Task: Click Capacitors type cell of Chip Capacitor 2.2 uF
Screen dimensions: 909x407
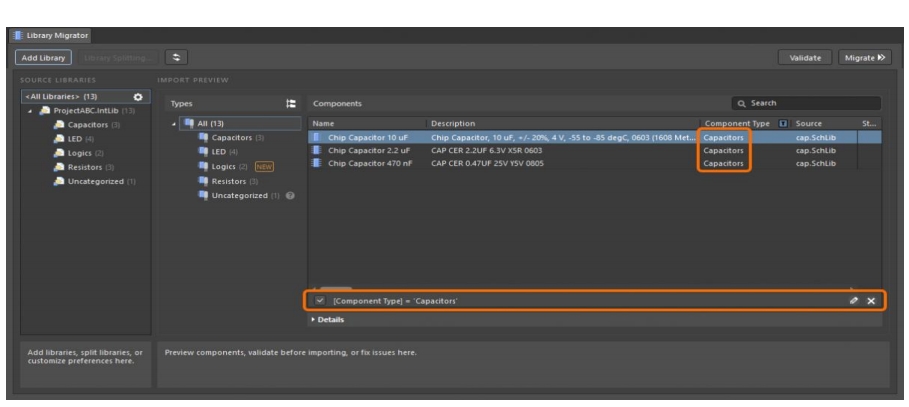Action: pos(723,150)
